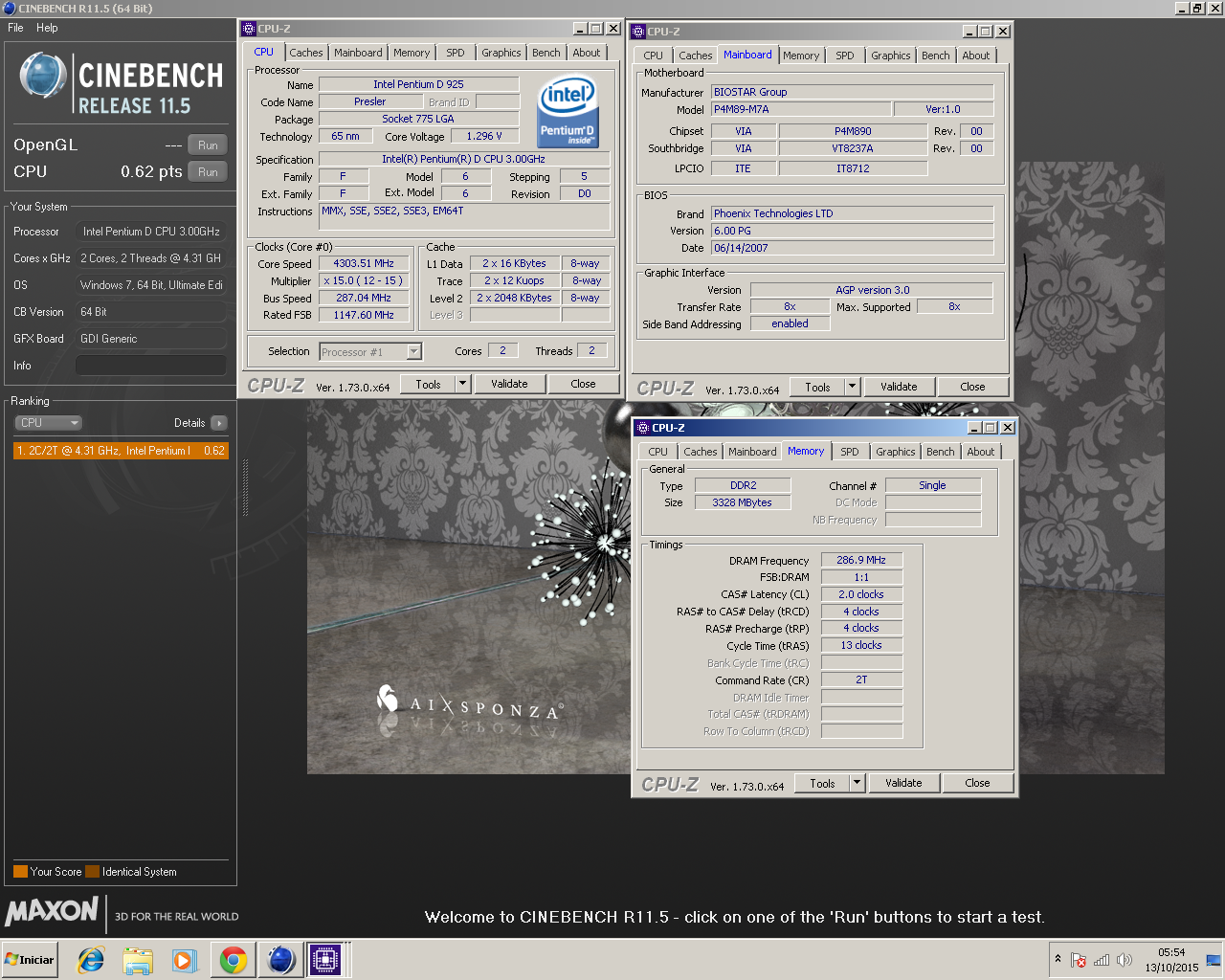Click Validate in CPU window
Image resolution: width=1225 pixels, height=980 pixels.
pos(509,384)
